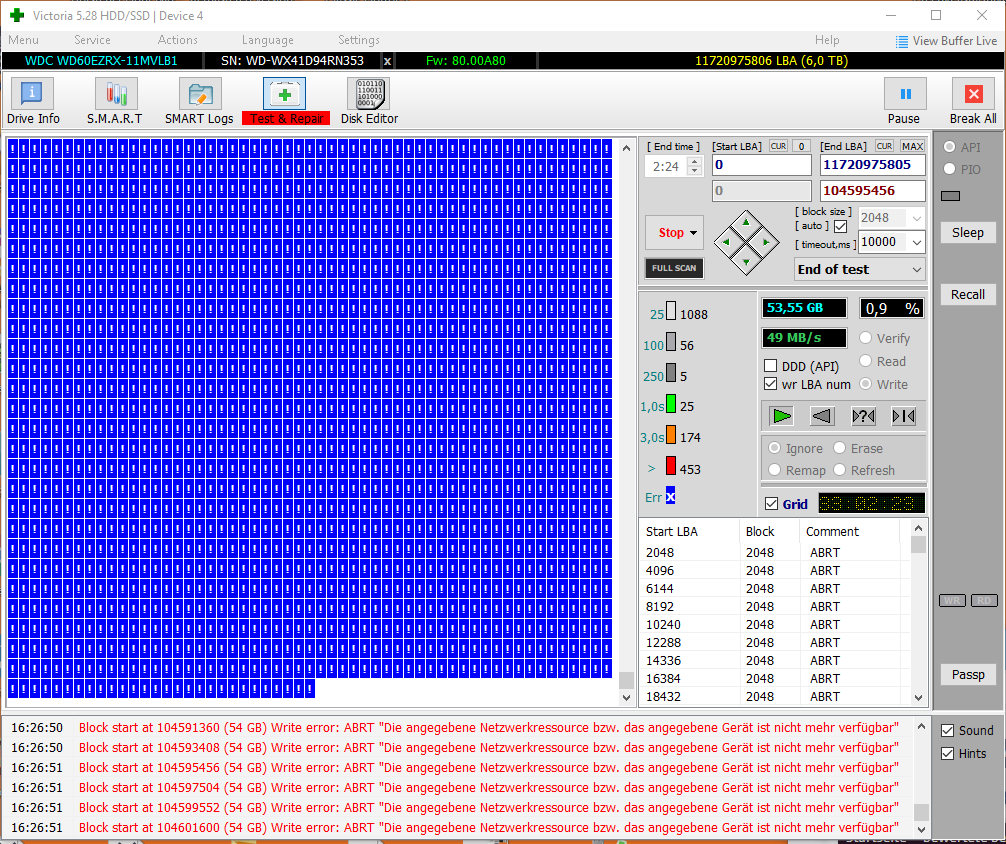The height and width of the screenshot is (844, 1006).
Task: Open the Service menu
Action: 92,40
